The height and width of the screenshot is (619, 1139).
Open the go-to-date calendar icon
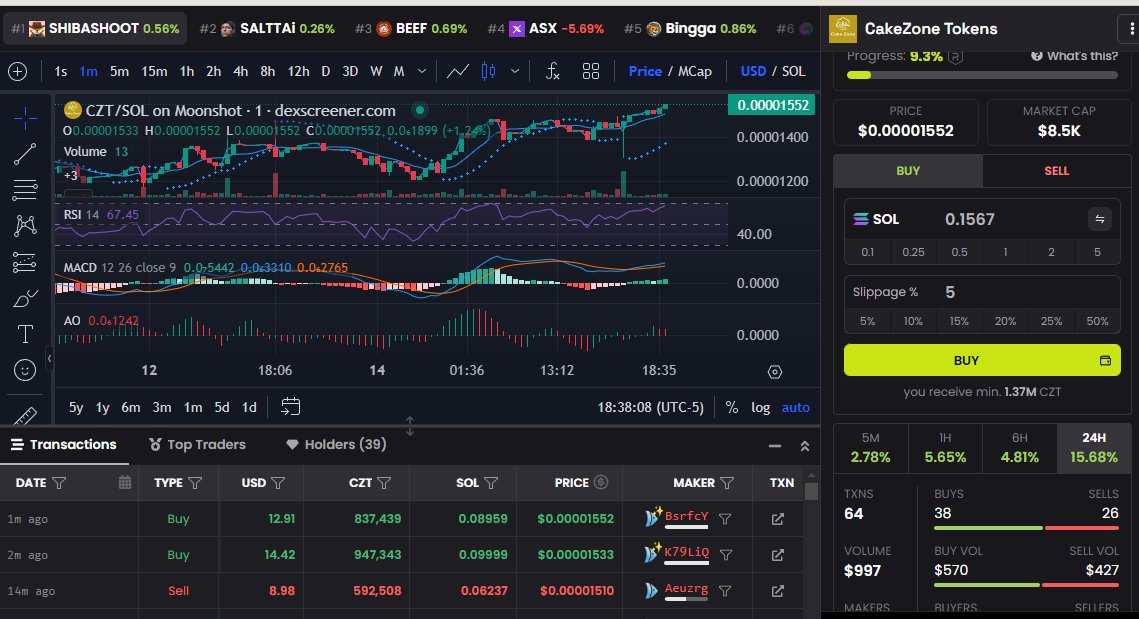click(x=291, y=407)
